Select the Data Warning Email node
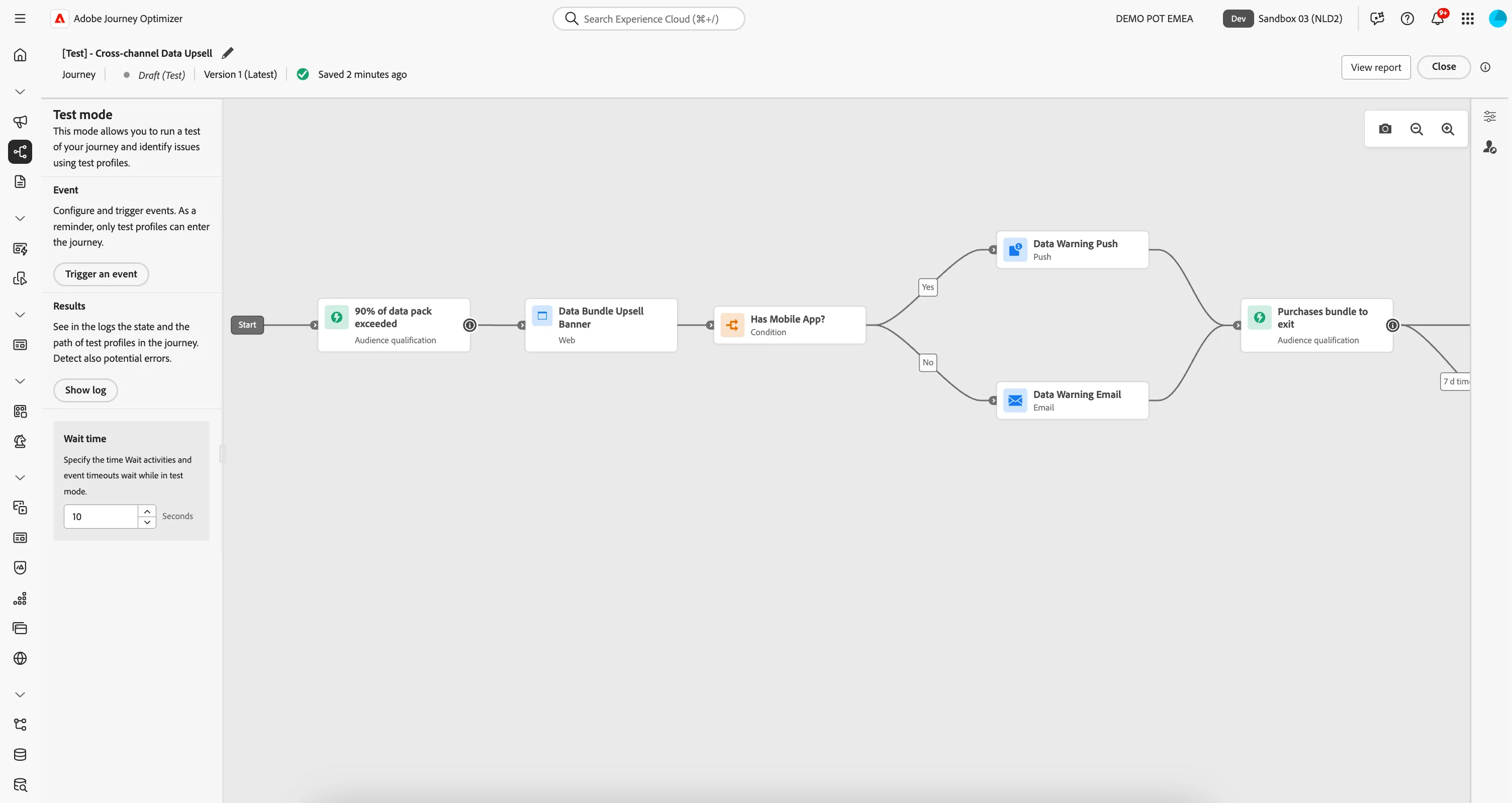This screenshot has width=1512, height=803. pos(1072,400)
